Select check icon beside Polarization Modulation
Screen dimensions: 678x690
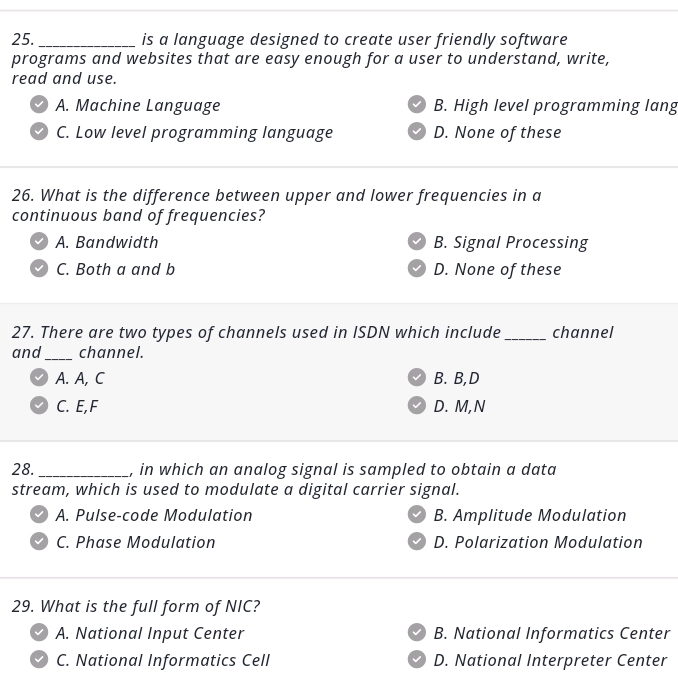coord(417,542)
